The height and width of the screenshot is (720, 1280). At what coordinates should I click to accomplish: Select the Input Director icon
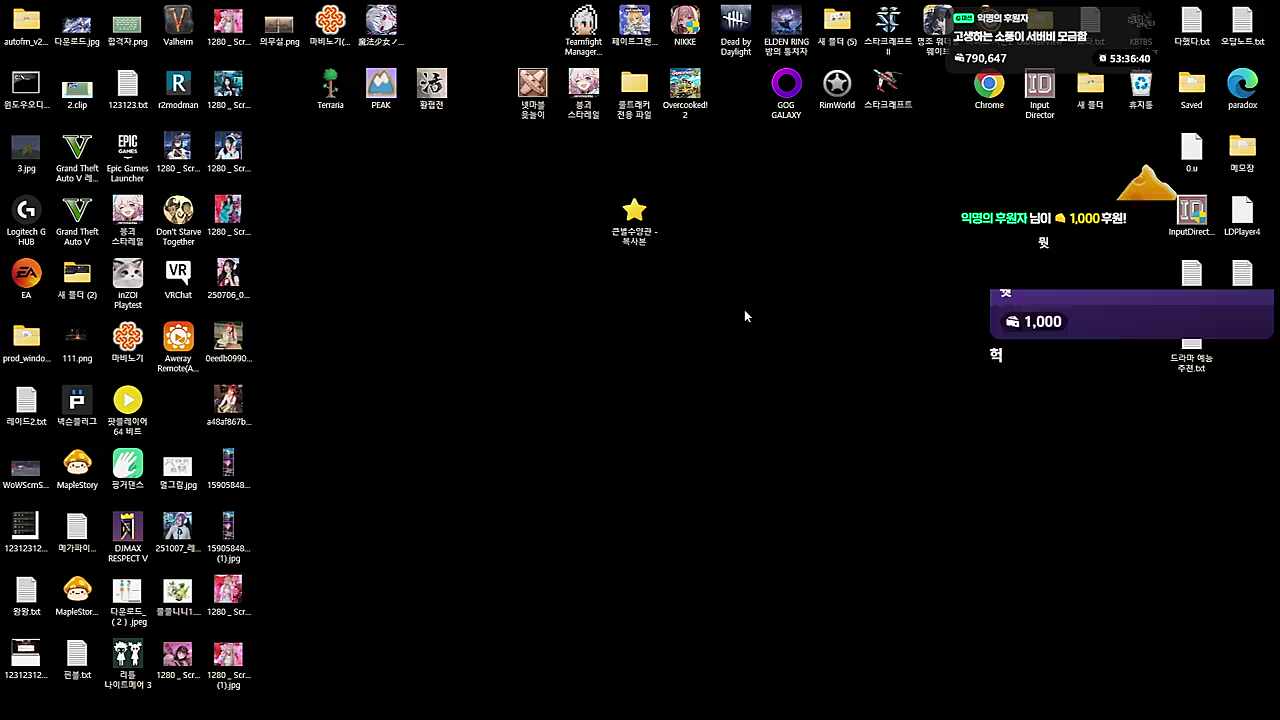(x=1040, y=84)
